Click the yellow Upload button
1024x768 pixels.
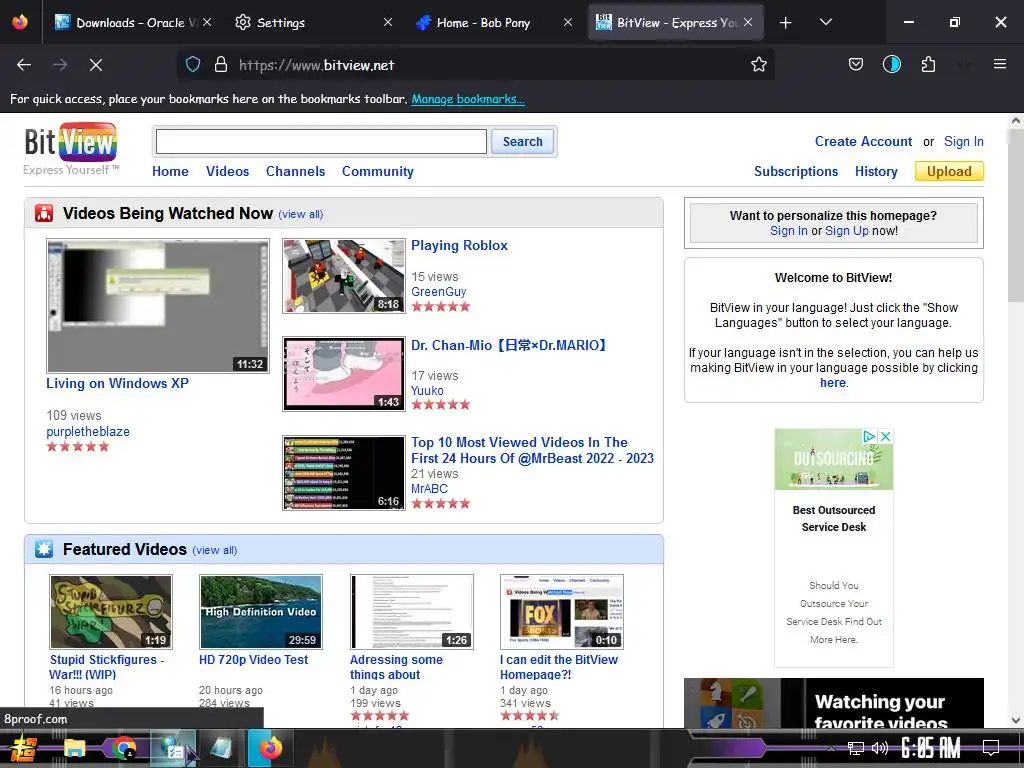[949, 172]
